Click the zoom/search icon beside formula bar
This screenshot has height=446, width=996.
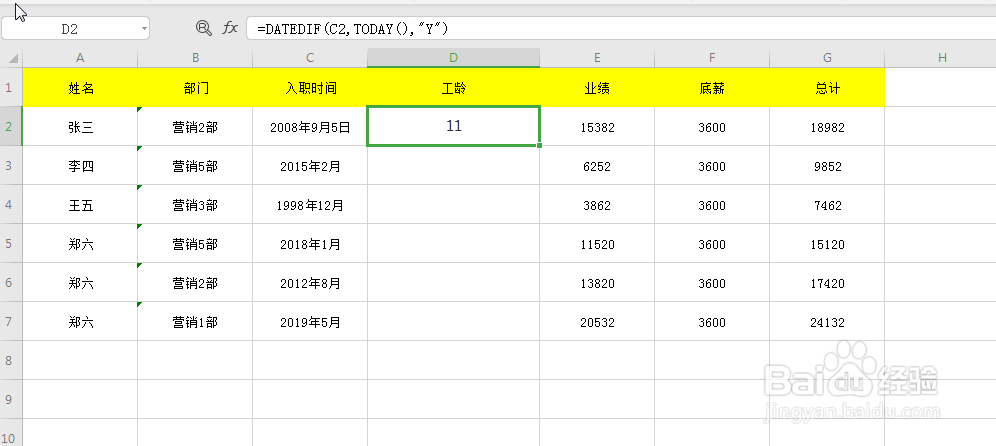tap(204, 29)
